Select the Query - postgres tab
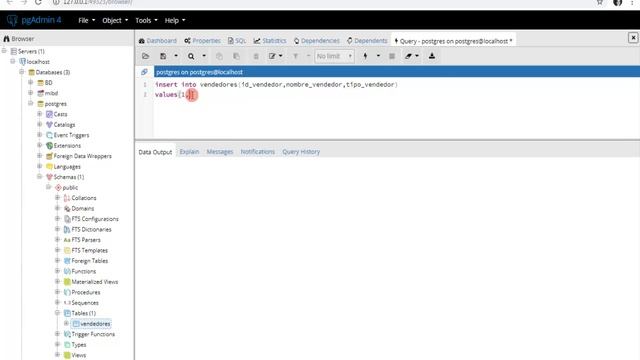This screenshot has height=360, width=640. tap(453, 41)
